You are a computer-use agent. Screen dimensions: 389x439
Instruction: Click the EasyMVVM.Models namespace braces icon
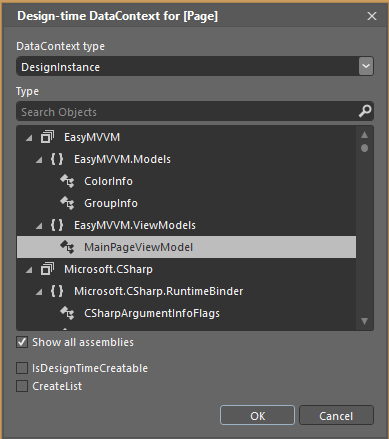pos(57,159)
